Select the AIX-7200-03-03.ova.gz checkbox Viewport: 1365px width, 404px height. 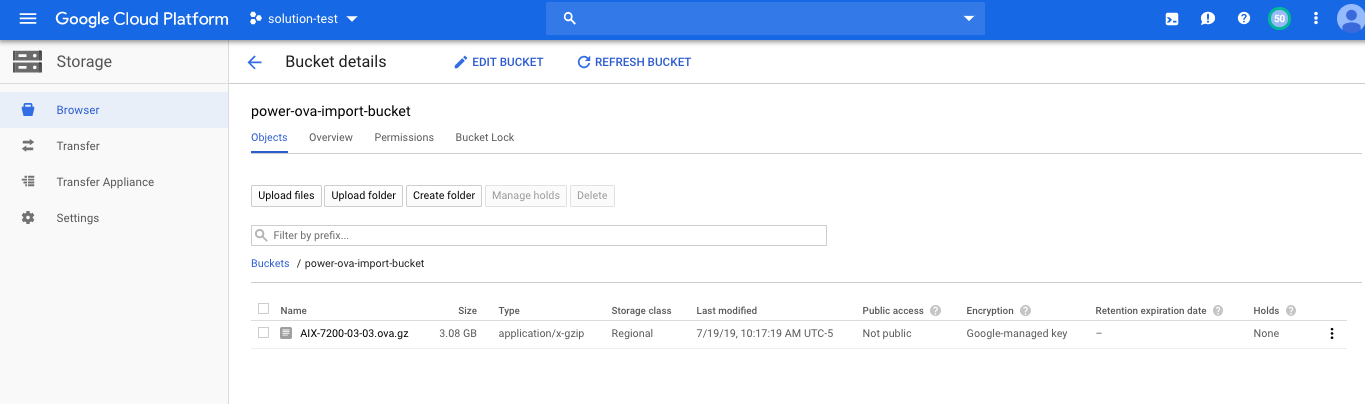pyautogui.click(x=264, y=333)
